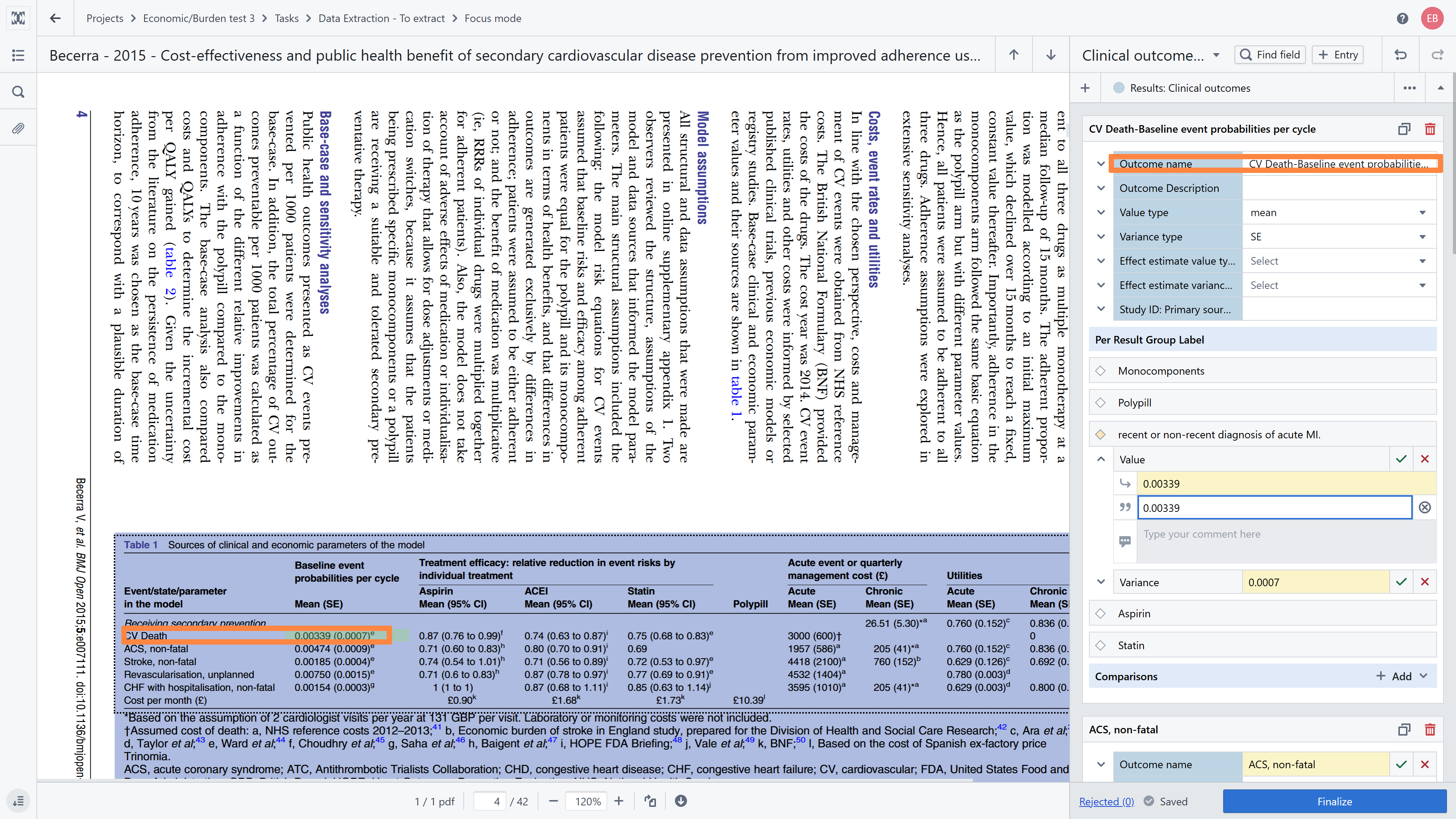Open the list menu icon in sidebar
This screenshot has height=819, width=1456.
click(18, 55)
